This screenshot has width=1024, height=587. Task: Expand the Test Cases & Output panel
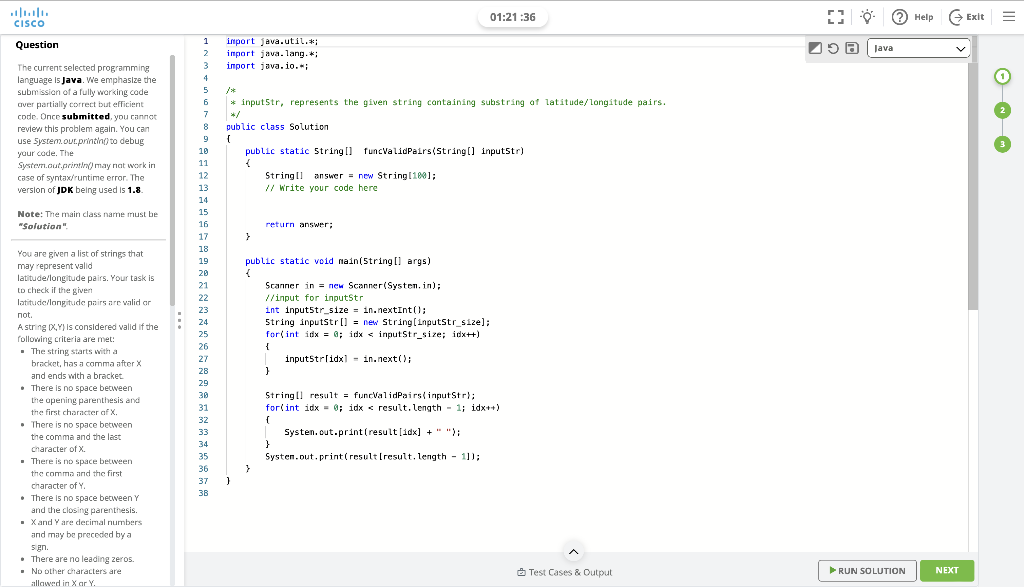point(573,551)
